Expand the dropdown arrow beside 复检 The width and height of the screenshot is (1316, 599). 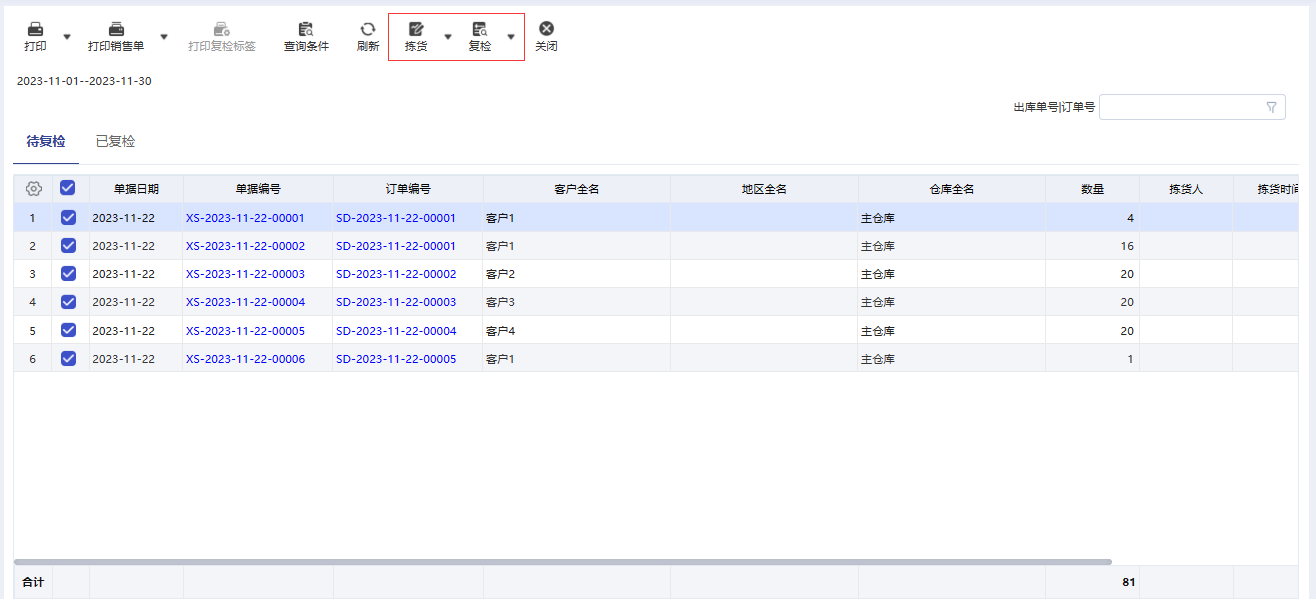[x=511, y=37]
